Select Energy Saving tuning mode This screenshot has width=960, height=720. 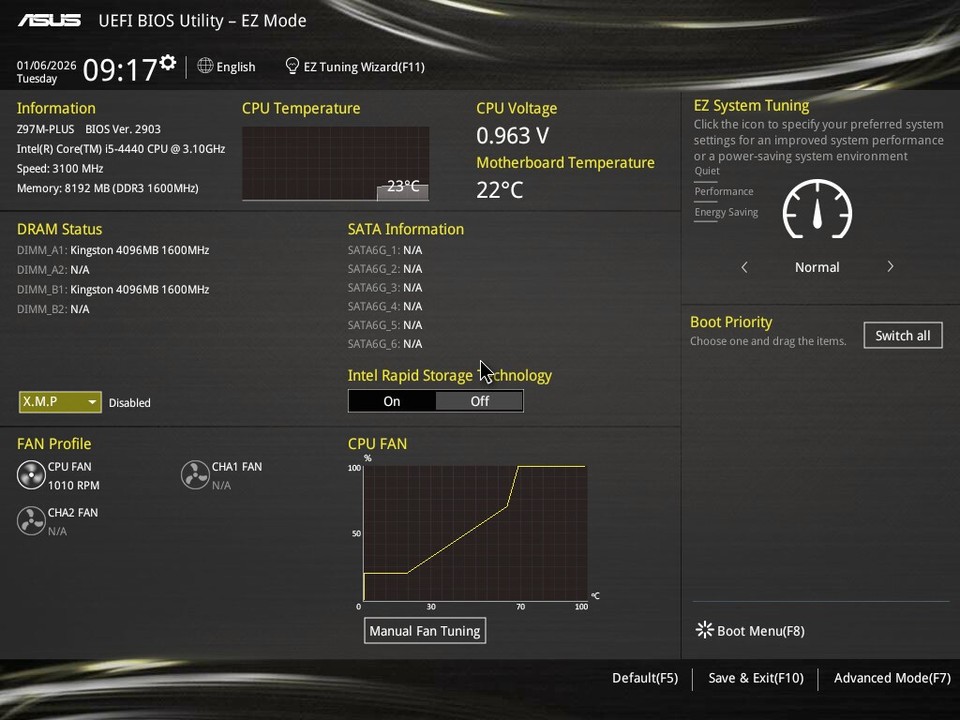coord(726,212)
